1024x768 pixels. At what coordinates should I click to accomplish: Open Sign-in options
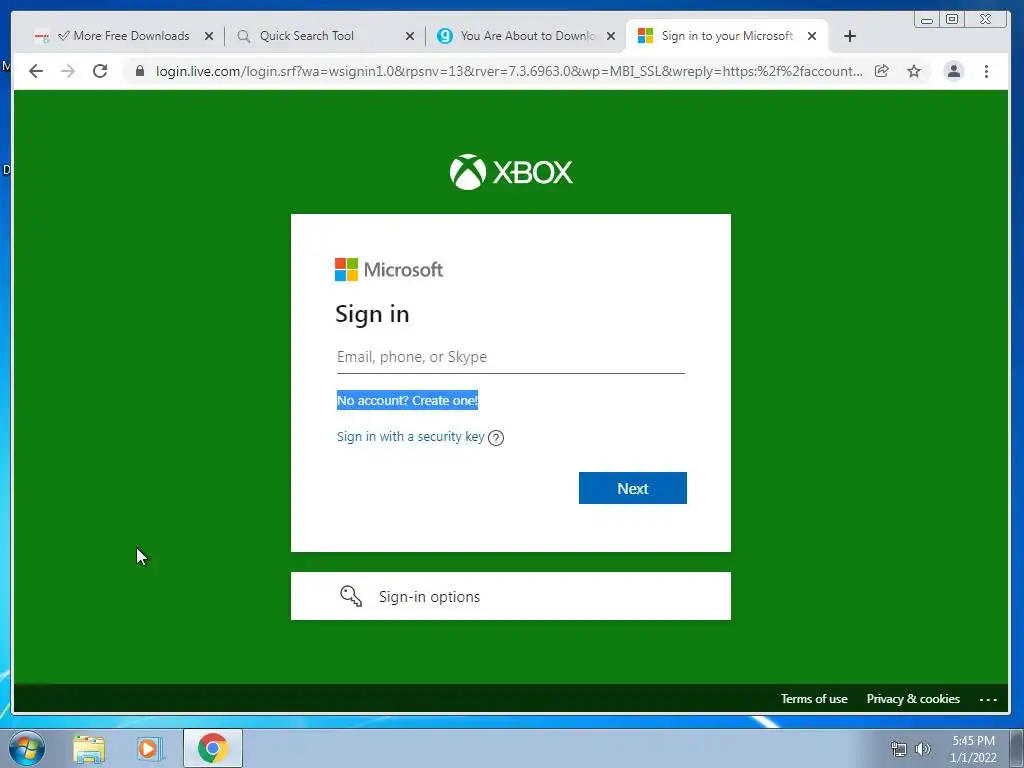point(511,596)
